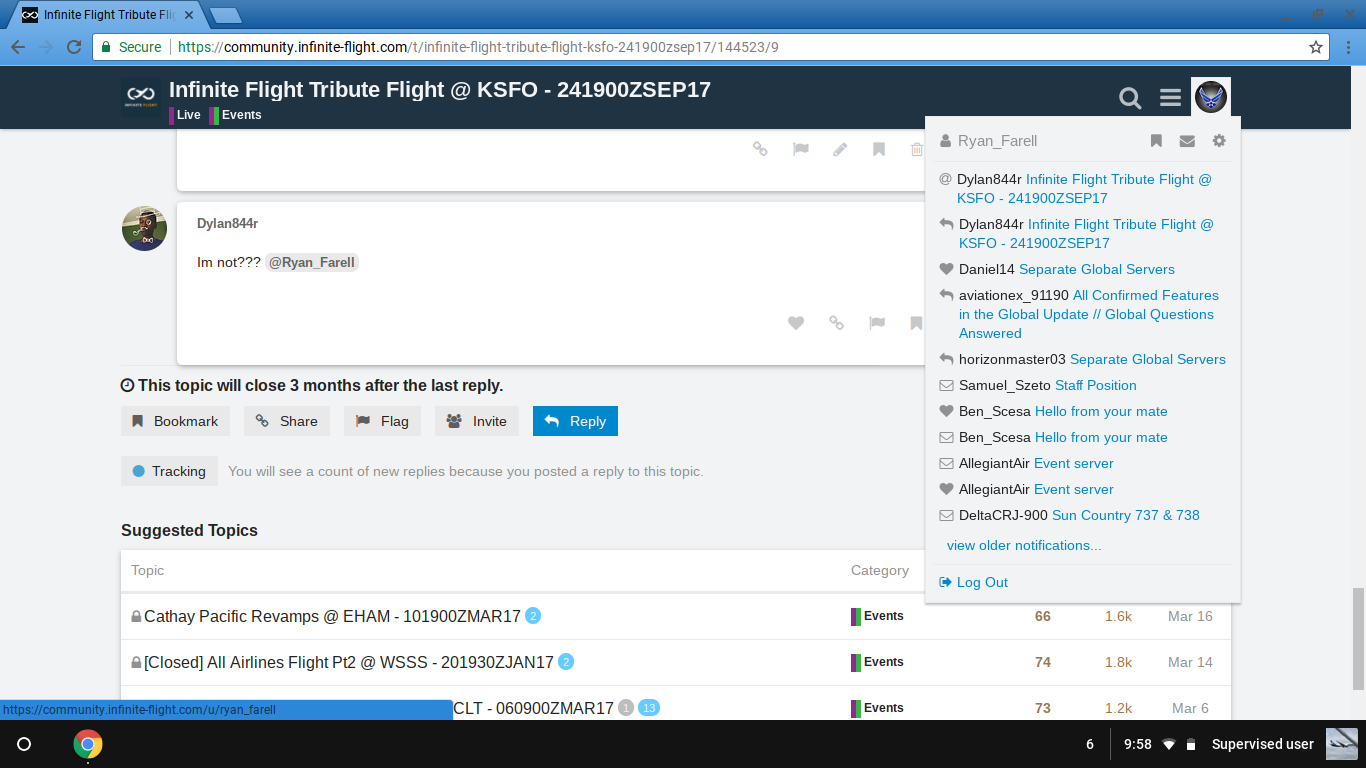Click the Tracking notification level button
The height and width of the screenshot is (768, 1366).
[x=169, y=471]
